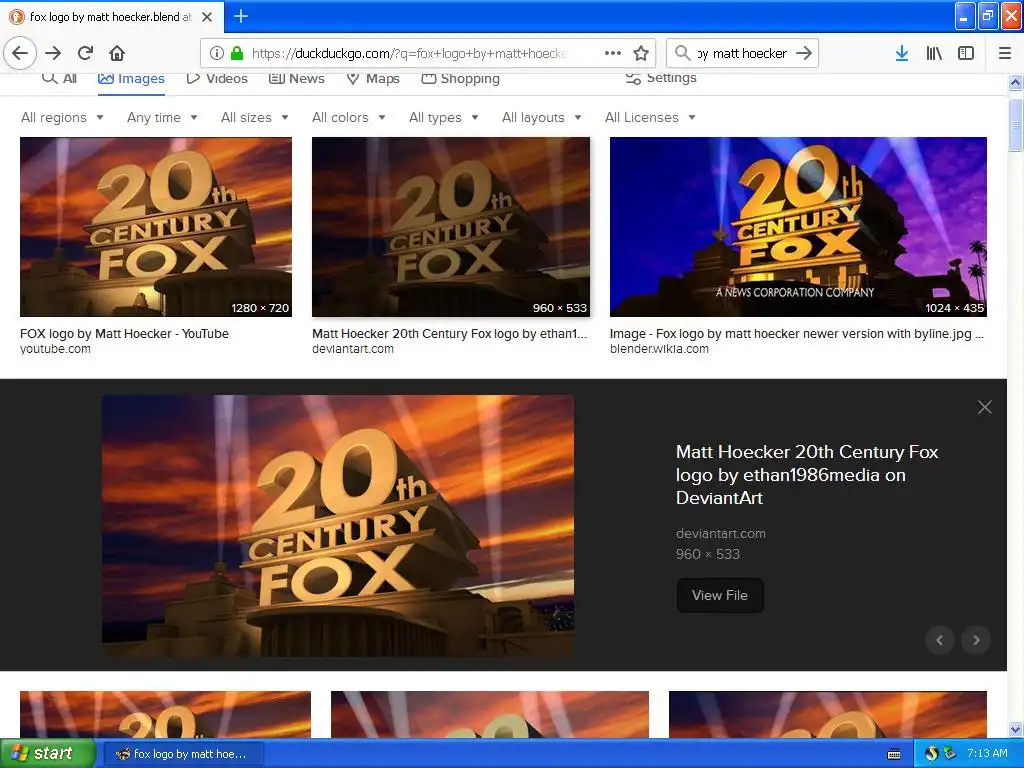This screenshot has height=768, width=1024.
Task: Switch to the All search tab
Action: click(x=59, y=78)
